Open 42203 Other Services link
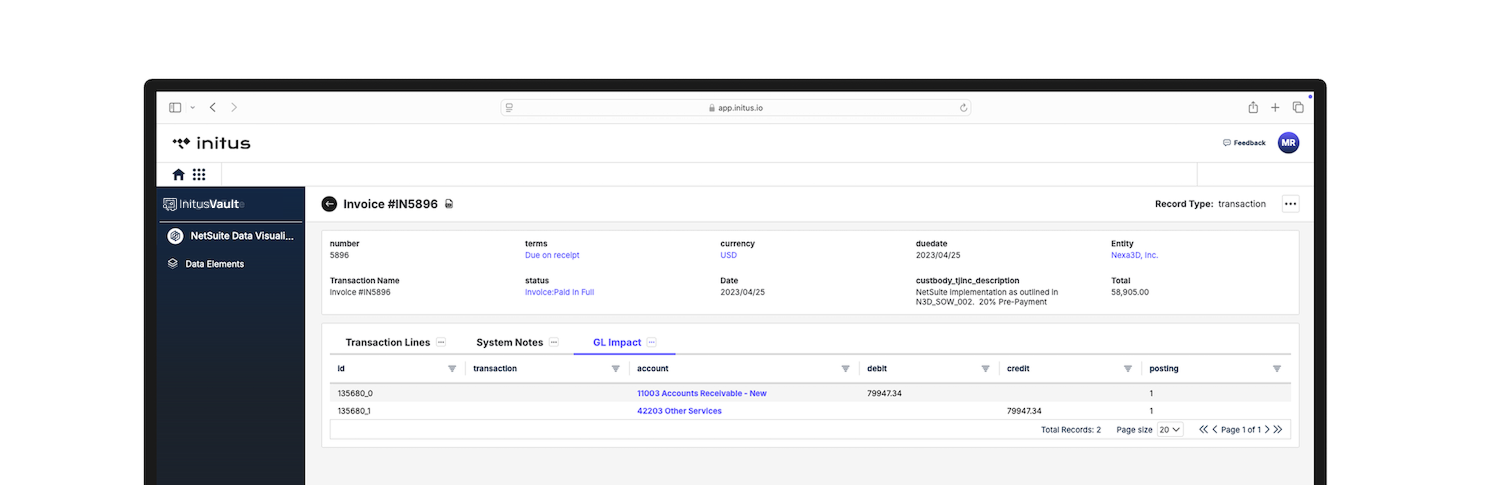Viewport: 1500px width, 485px height. click(679, 411)
